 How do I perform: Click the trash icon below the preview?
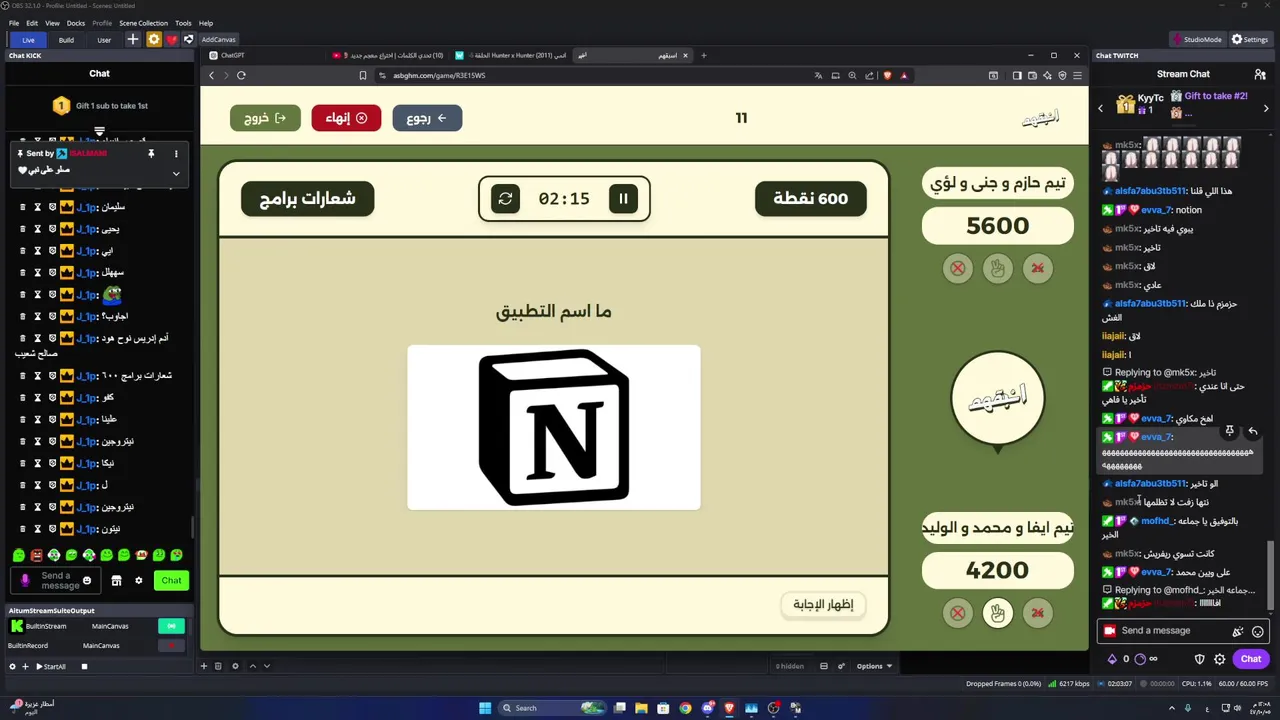click(218, 666)
